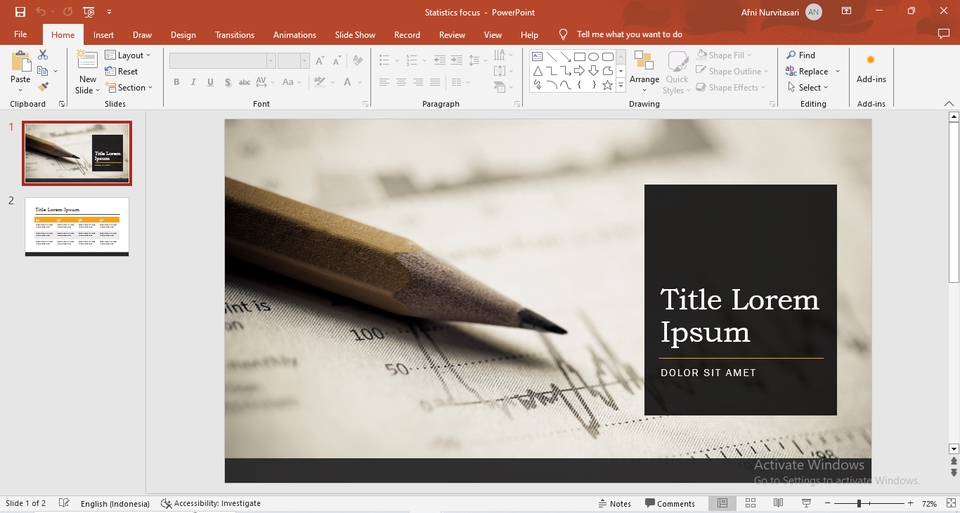This screenshot has height=513, width=960.
Task: Switch to the Review tab
Action: pyautogui.click(x=452, y=35)
